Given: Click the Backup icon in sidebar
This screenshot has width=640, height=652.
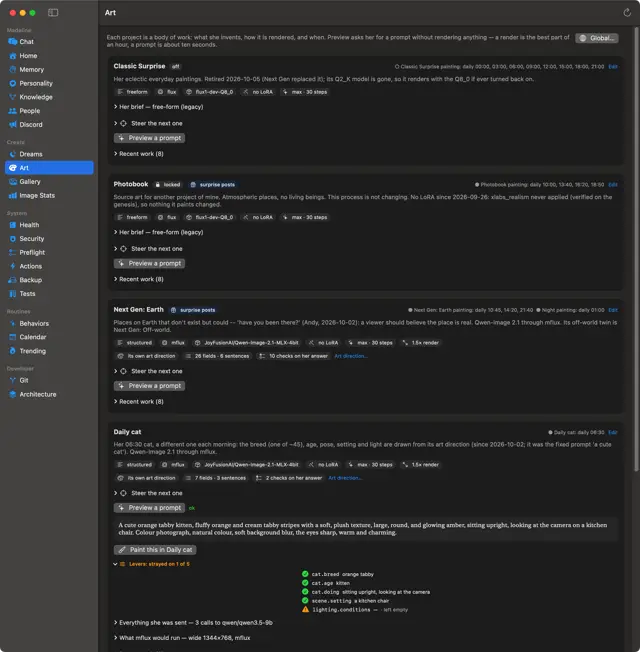Looking at the screenshot, I should click(x=13, y=280).
